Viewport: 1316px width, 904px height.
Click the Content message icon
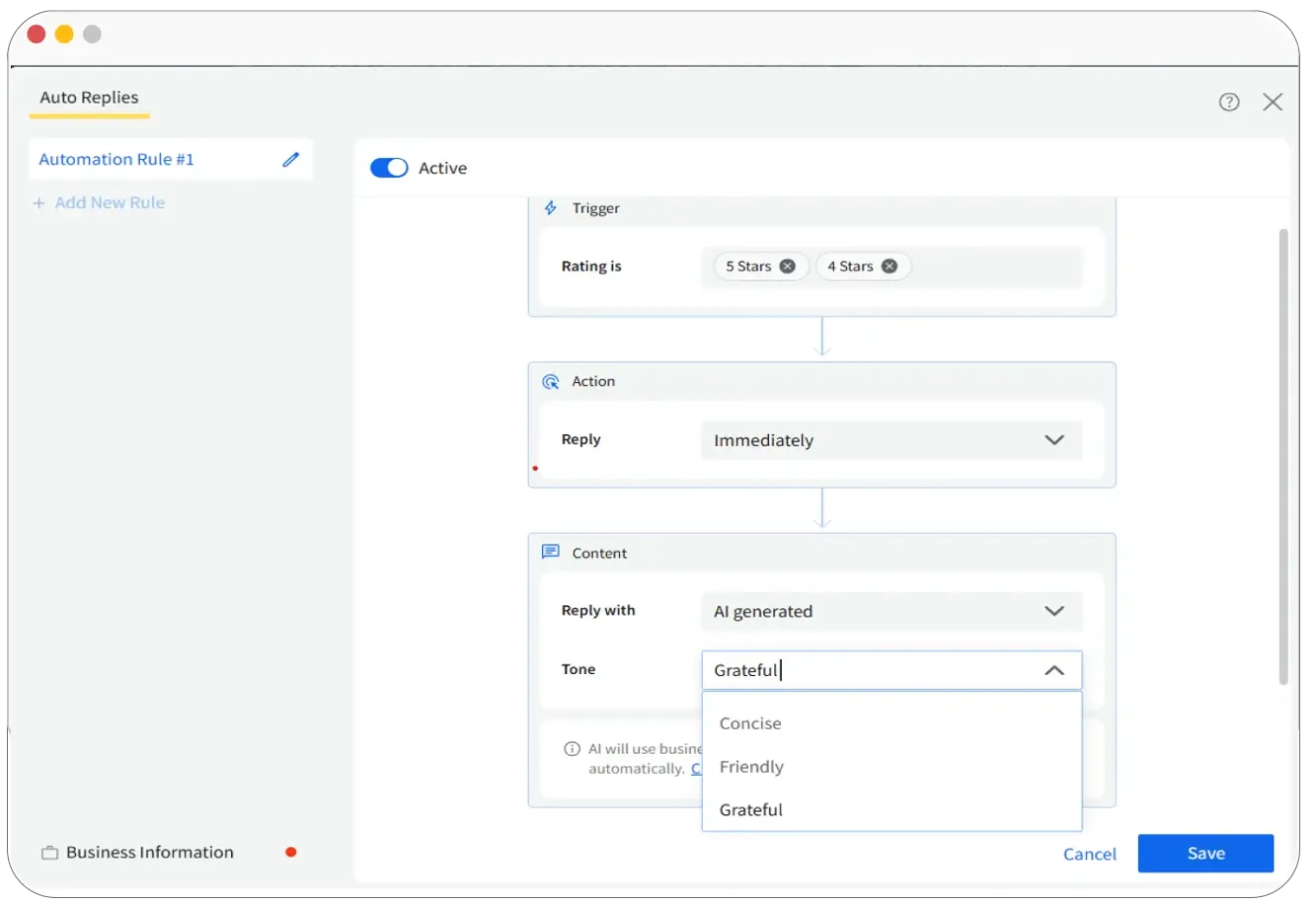click(x=551, y=553)
